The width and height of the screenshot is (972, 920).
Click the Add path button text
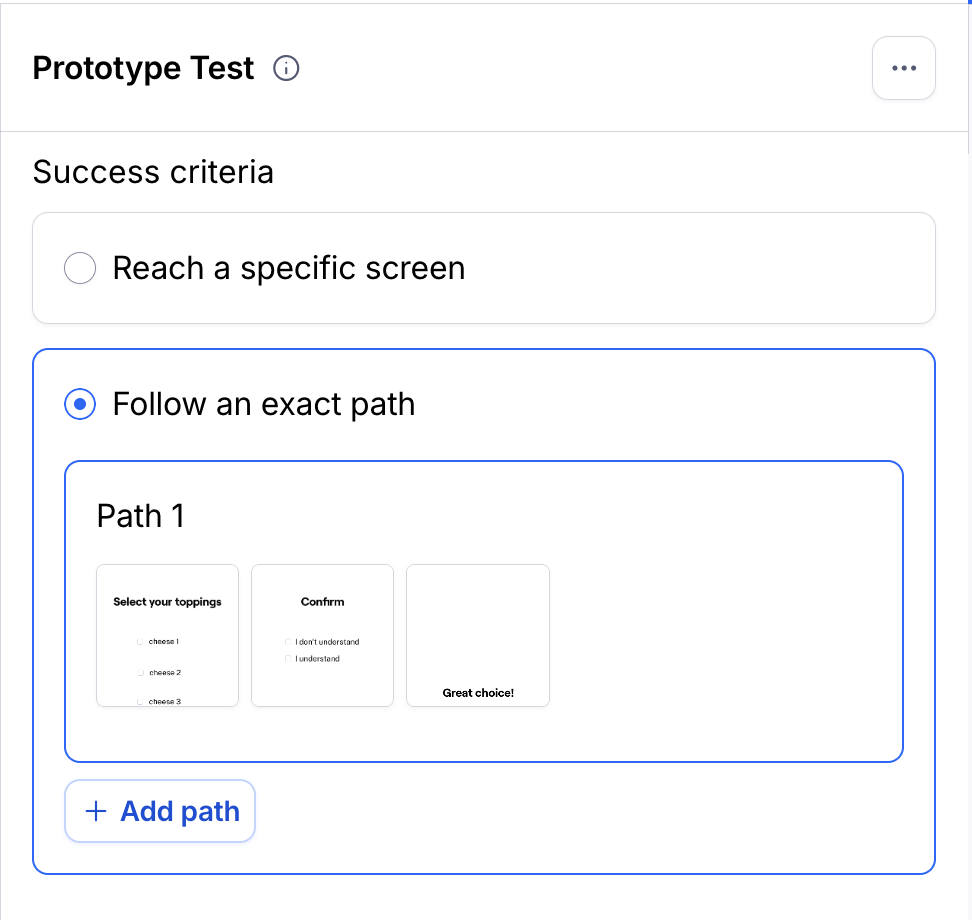click(180, 811)
